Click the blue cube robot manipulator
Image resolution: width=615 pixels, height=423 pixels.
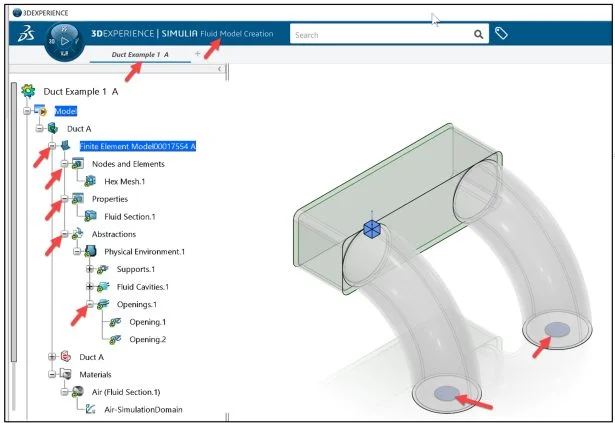372,228
